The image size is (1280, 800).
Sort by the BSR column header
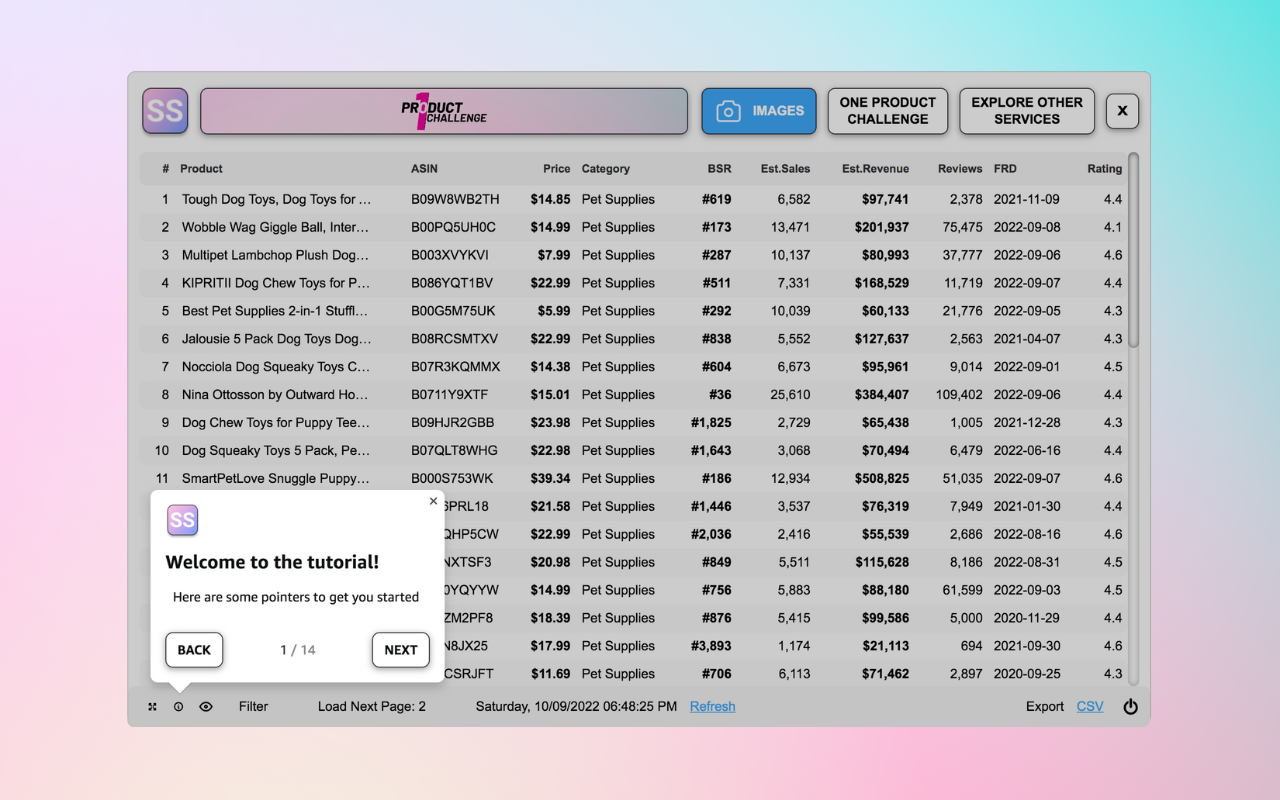click(719, 169)
